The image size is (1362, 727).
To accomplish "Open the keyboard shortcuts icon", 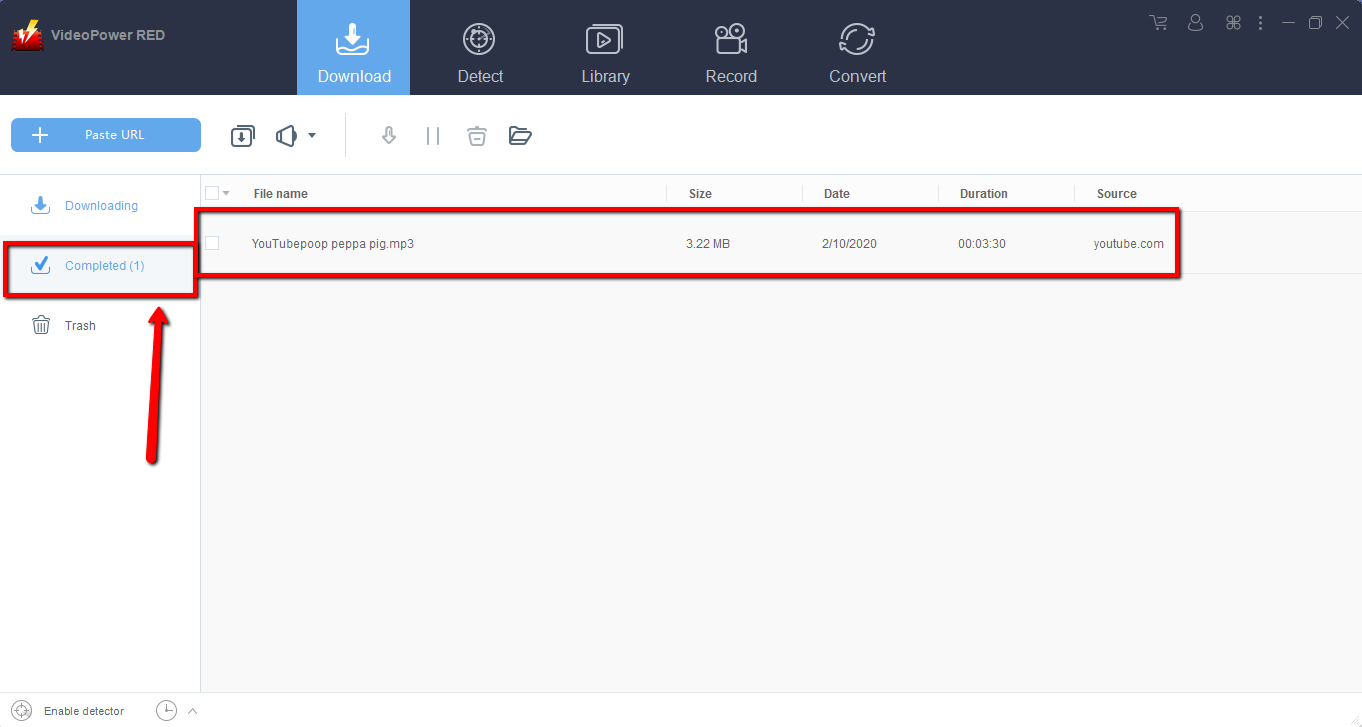I will point(1233,22).
